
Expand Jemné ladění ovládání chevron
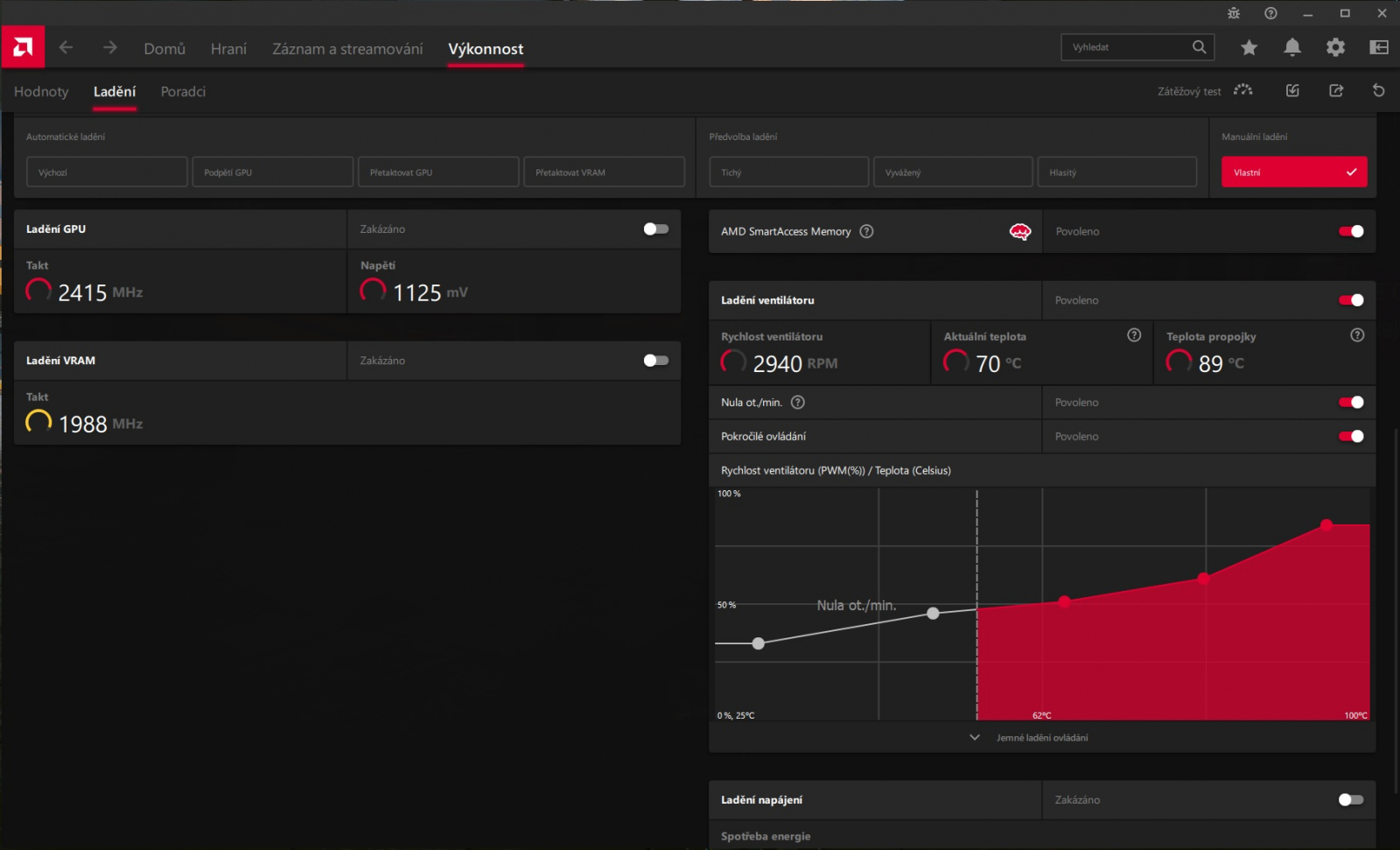click(975, 737)
